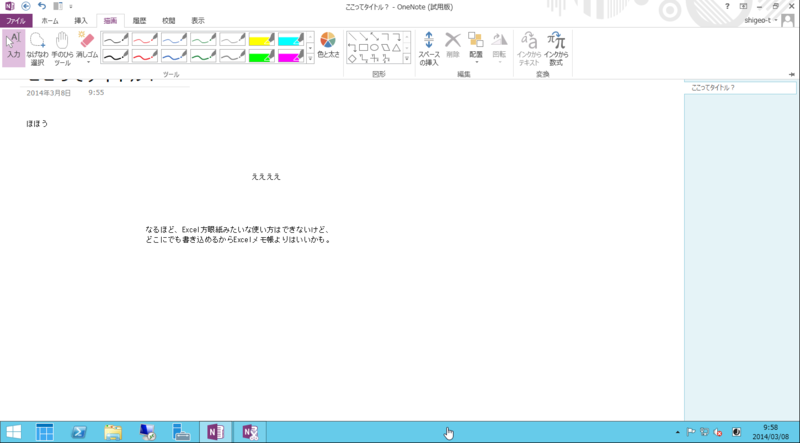800x443 pixels.
Task: Select the thin blue pen
Action: [x=174, y=39]
